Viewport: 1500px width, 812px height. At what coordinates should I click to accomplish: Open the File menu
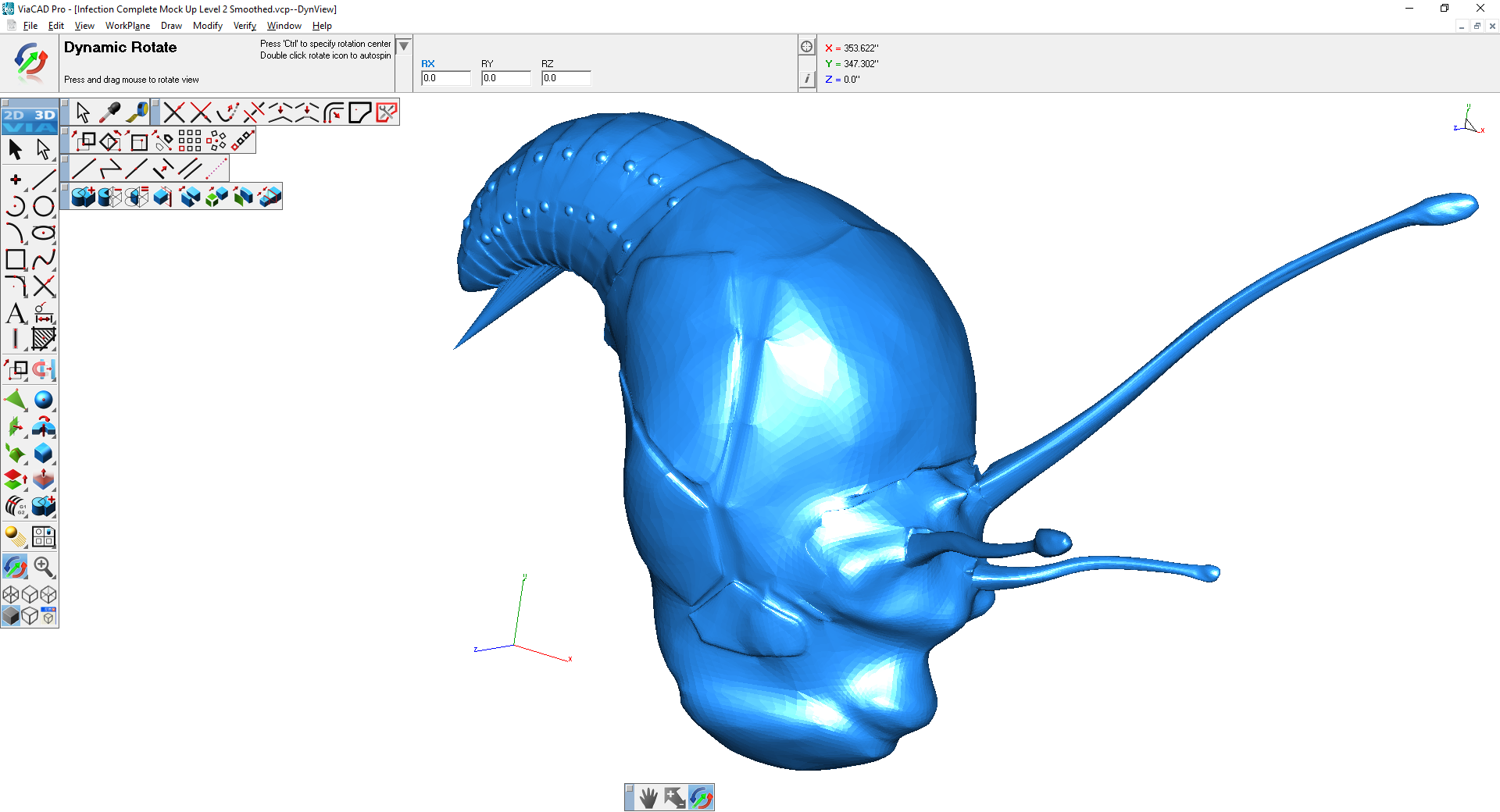pyautogui.click(x=30, y=26)
